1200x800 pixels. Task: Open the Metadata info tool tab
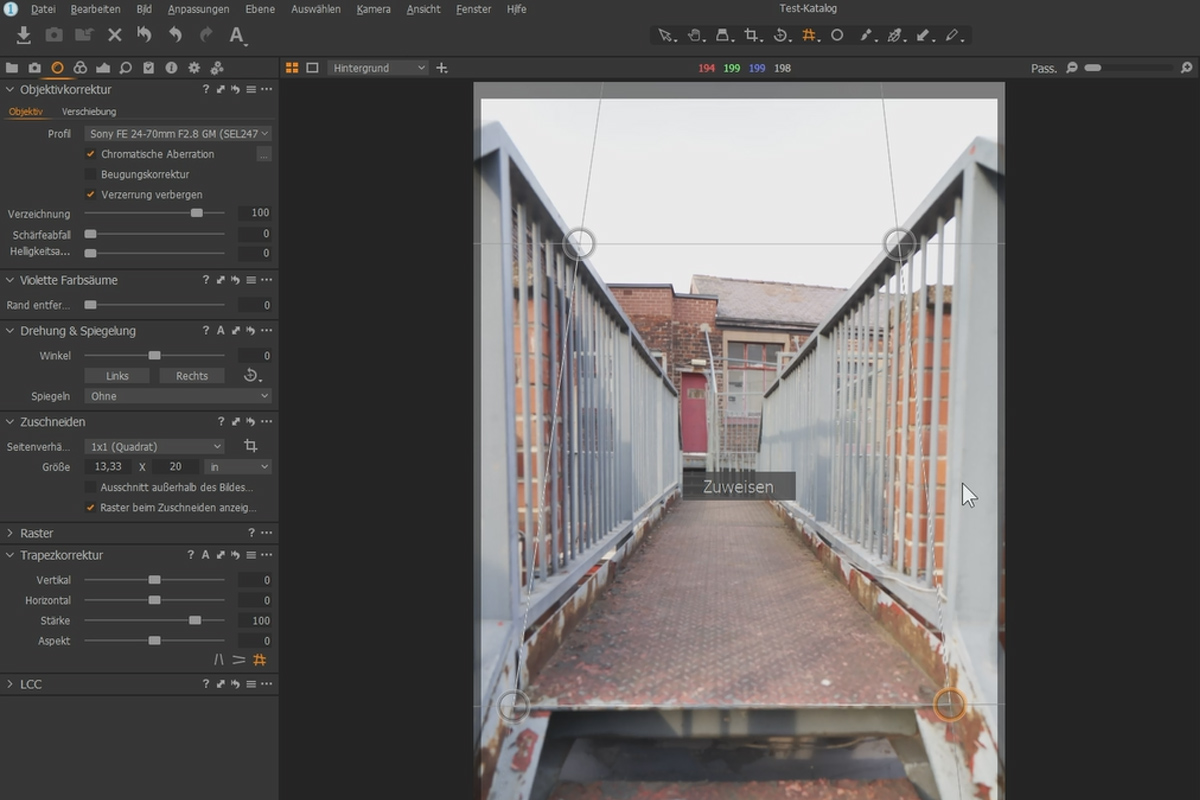pos(171,68)
